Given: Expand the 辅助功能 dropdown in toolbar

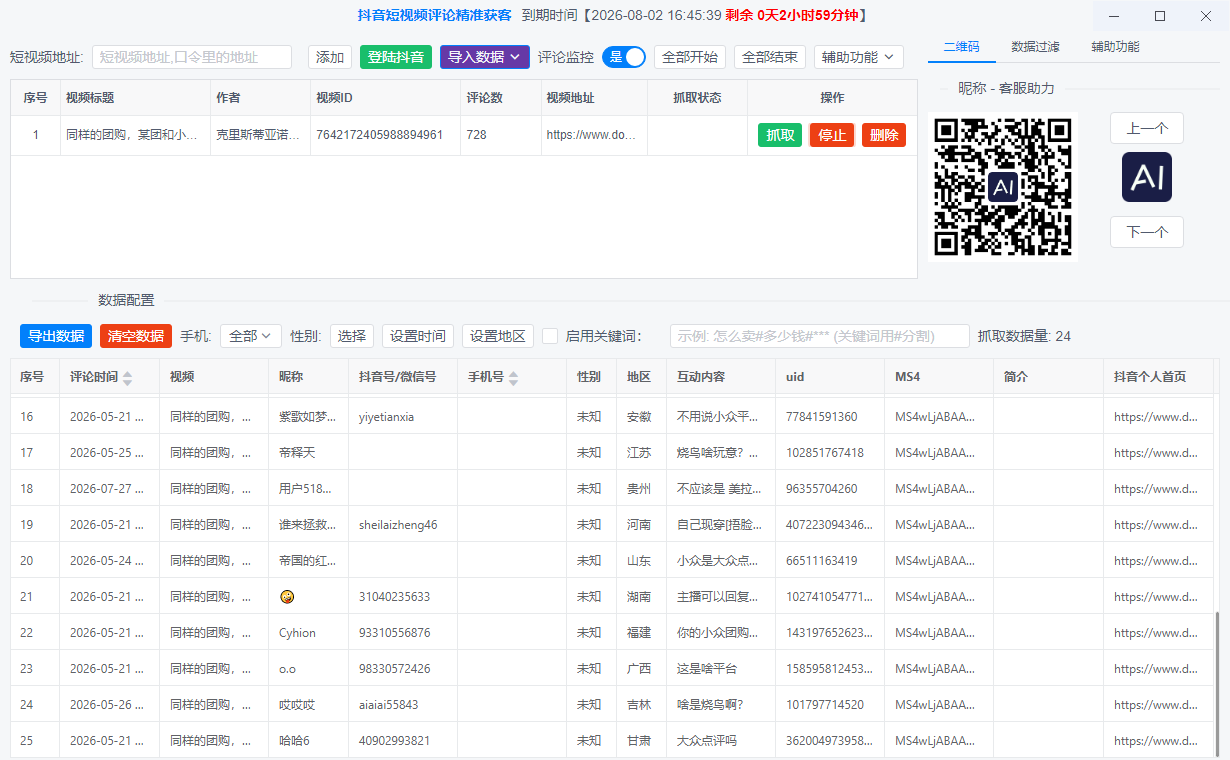Looking at the screenshot, I should click(859, 57).
